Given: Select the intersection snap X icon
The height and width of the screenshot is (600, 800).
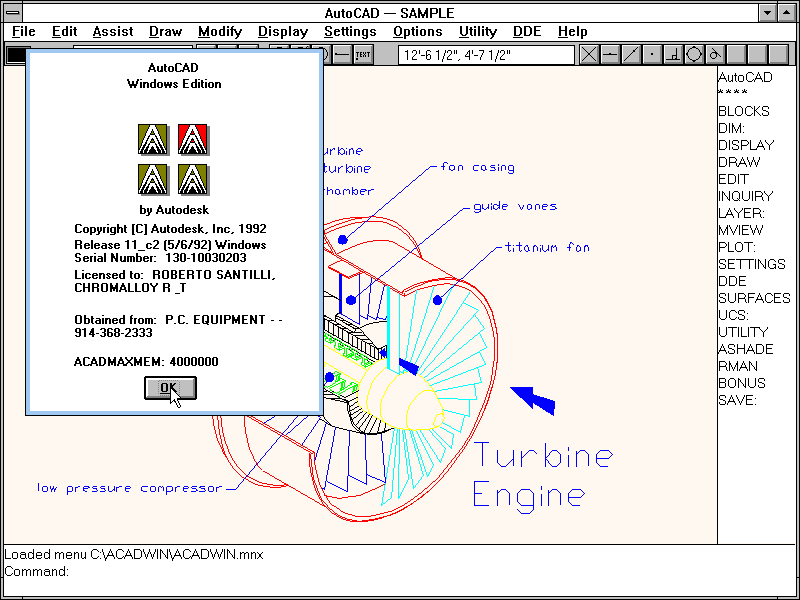Looking at the screenshot, I should (x=589, y=55).
